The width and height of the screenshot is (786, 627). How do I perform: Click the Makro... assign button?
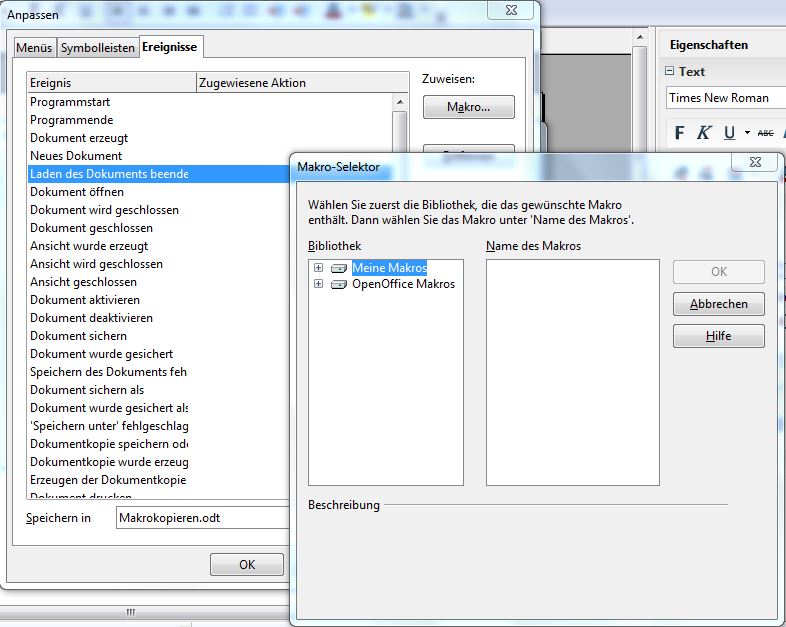[468, 107]
